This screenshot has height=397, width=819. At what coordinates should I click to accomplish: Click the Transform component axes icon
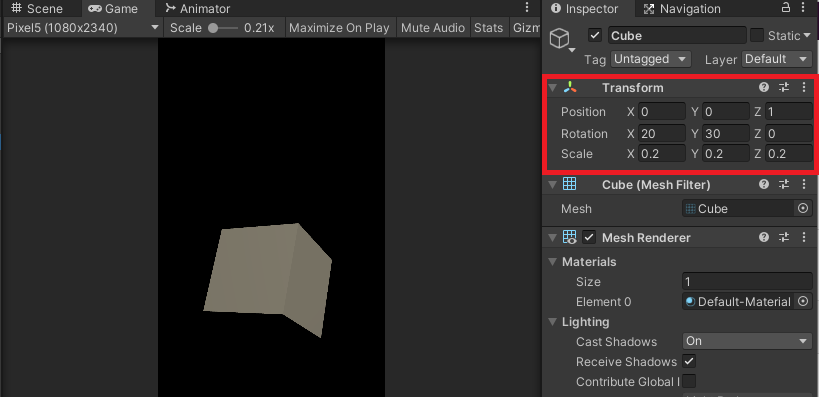pos(570,87)
